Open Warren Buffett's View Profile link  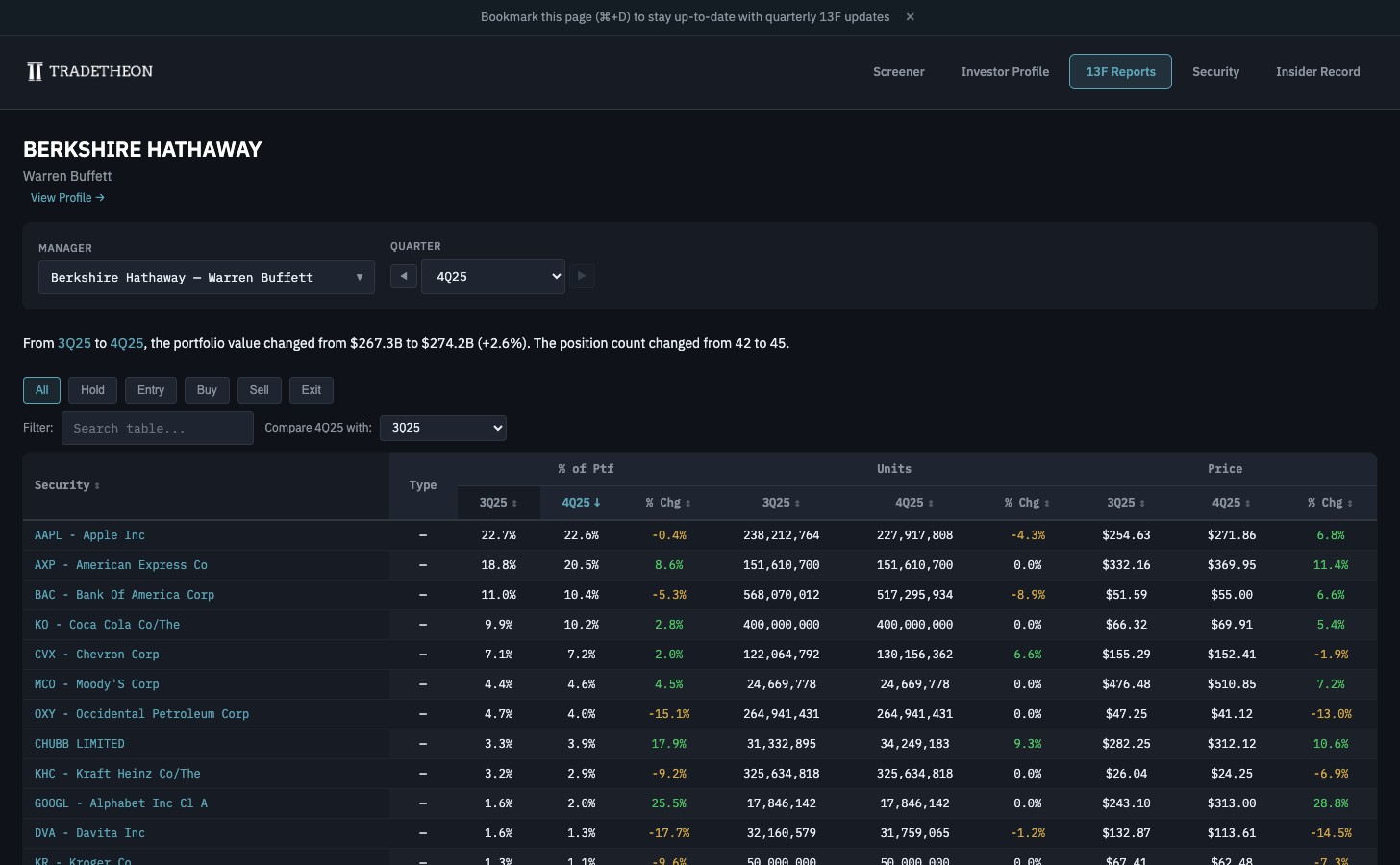click(66, 198)
